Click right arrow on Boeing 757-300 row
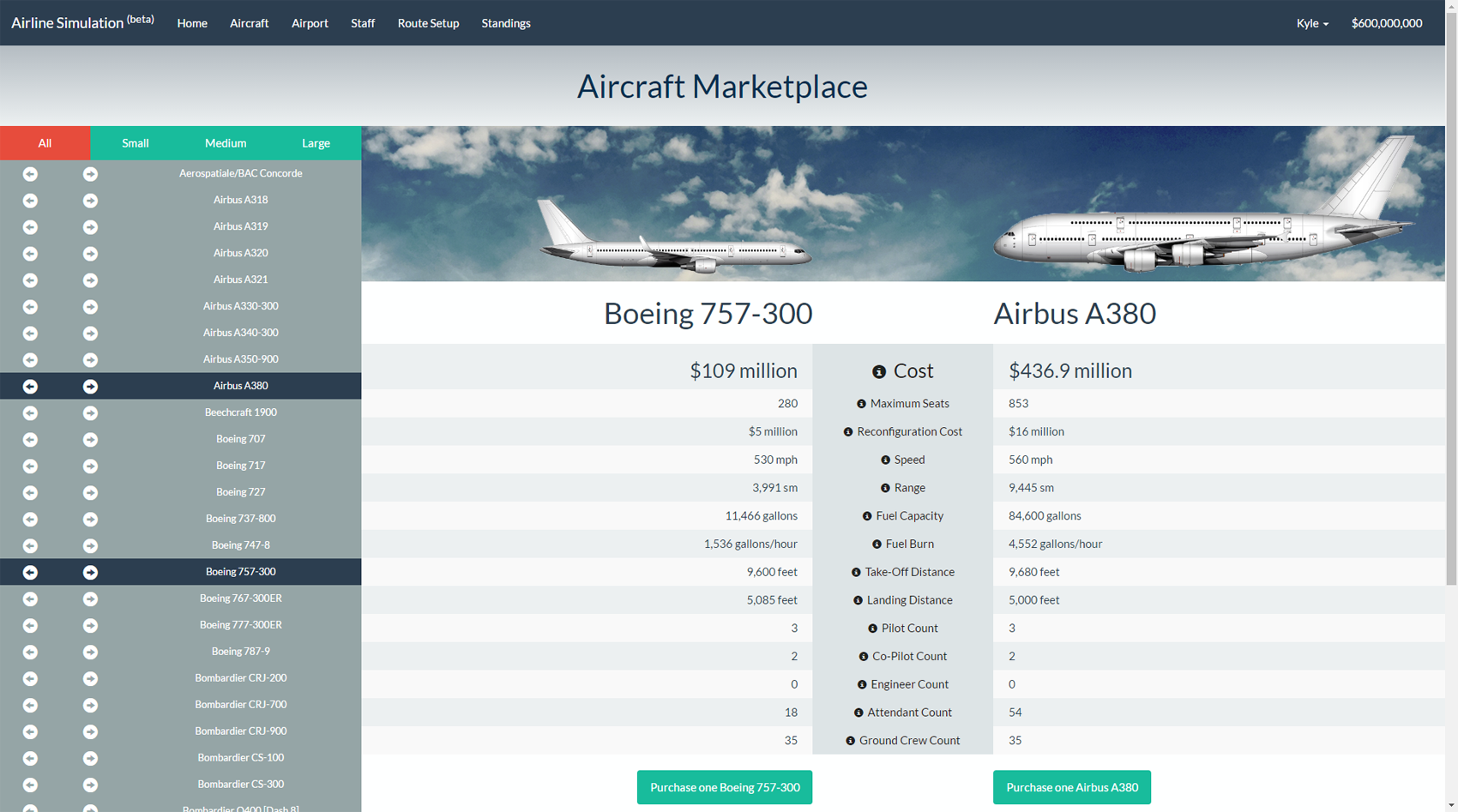This screenshot has width=1458, height=812. pos(90,573)
